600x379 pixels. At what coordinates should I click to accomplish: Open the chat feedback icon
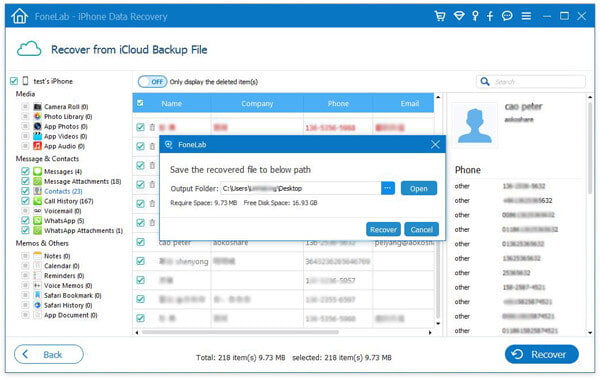[x=507, y=16]
